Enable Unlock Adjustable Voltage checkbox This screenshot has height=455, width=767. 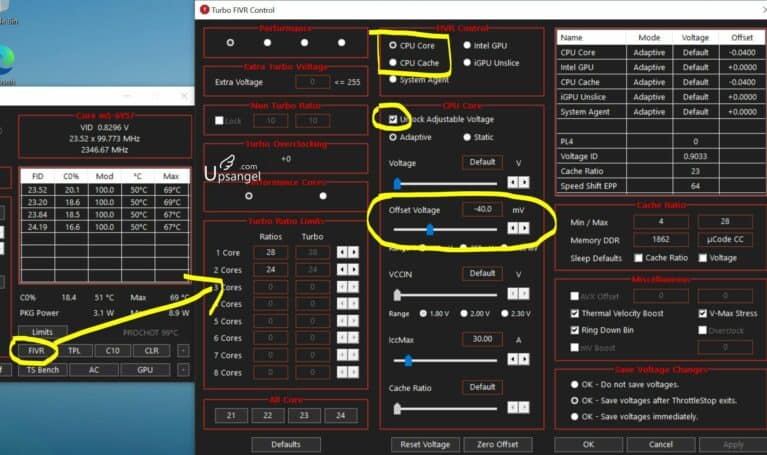coord(393,119)
